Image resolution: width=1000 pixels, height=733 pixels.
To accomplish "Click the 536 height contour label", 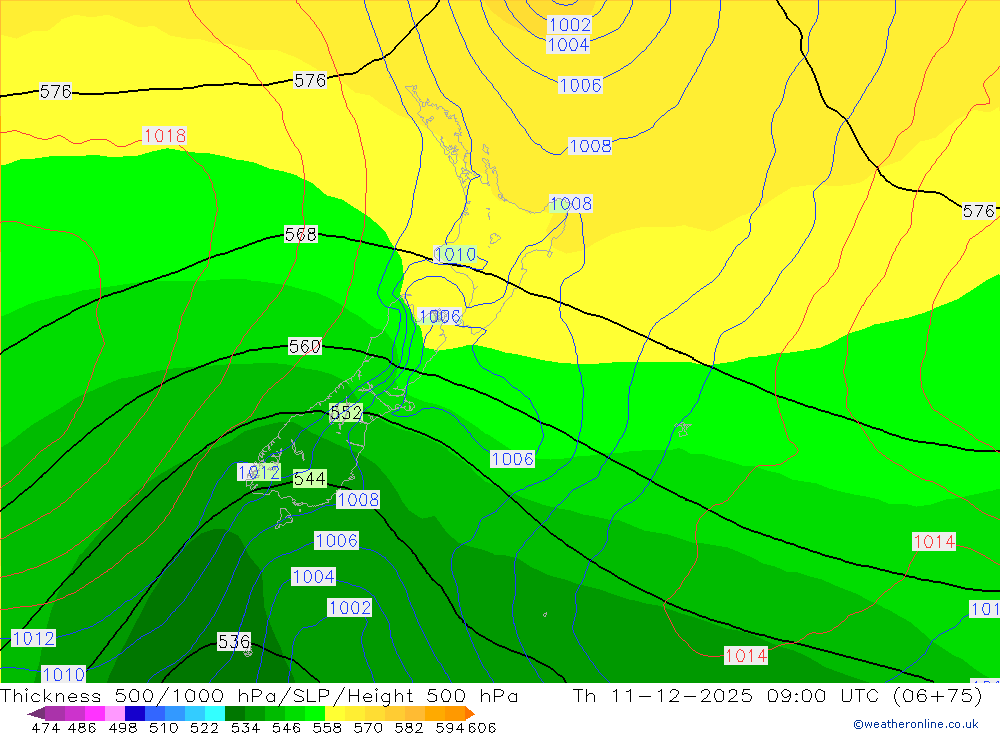I will pos(234,641).
